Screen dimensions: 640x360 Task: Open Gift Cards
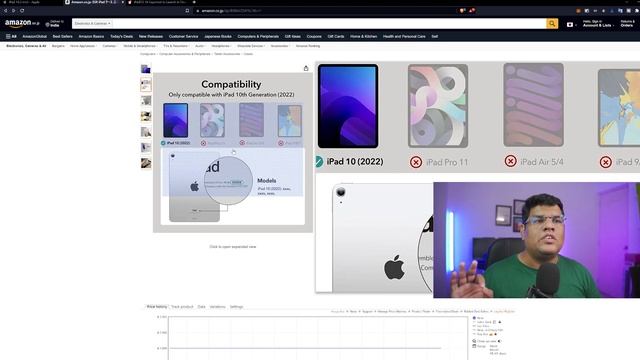[x=336, y=36]
